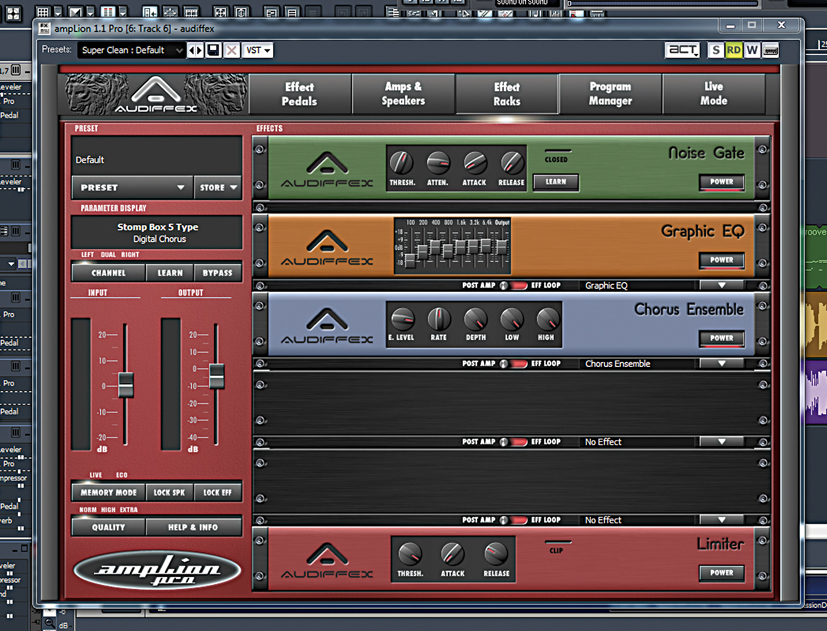Viewport: 827px width, 631px height.
Task: Toggle the Noise Gate POWER switch
Action: [x=722, y=182]
